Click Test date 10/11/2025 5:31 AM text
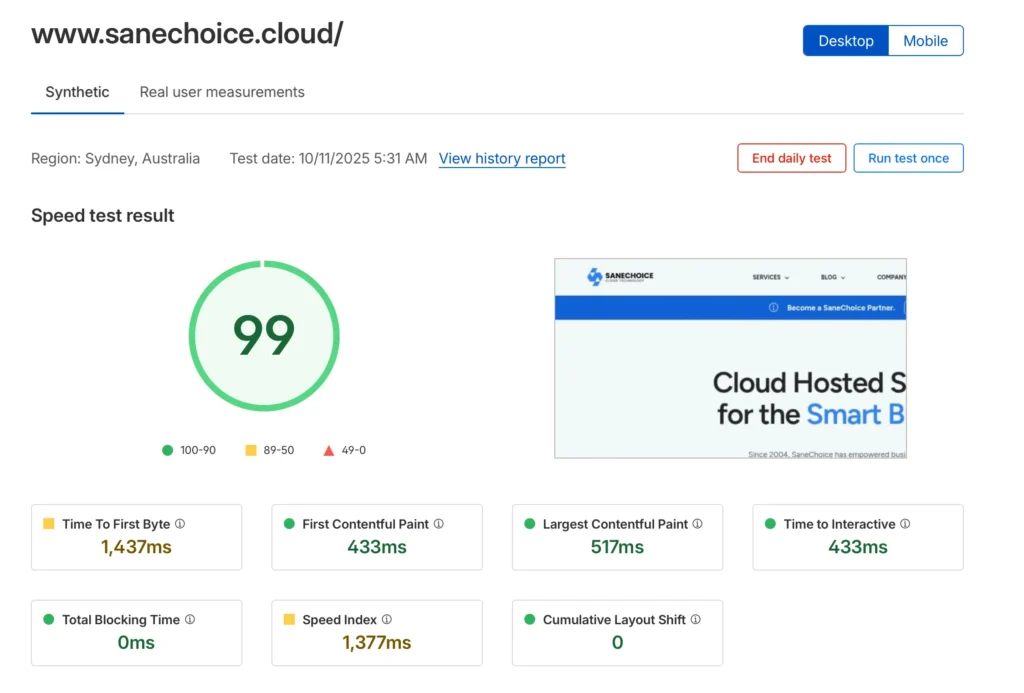Screen dimensions: 1024x693 pos(328,159)
